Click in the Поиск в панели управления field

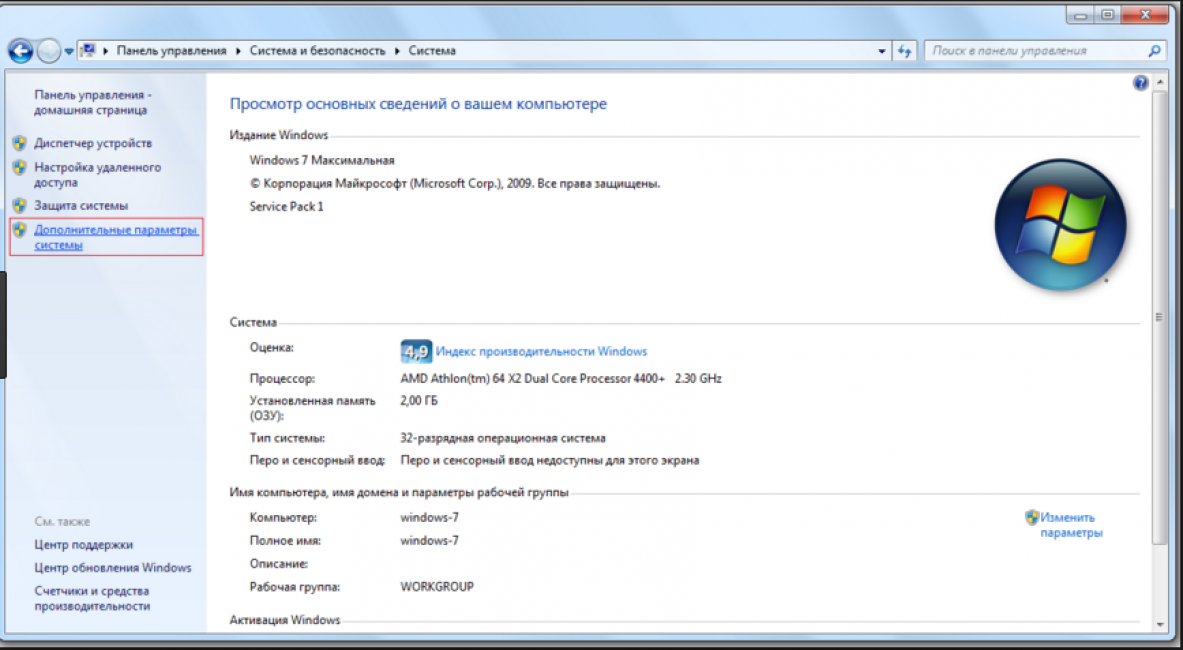tap(1035, 50)
